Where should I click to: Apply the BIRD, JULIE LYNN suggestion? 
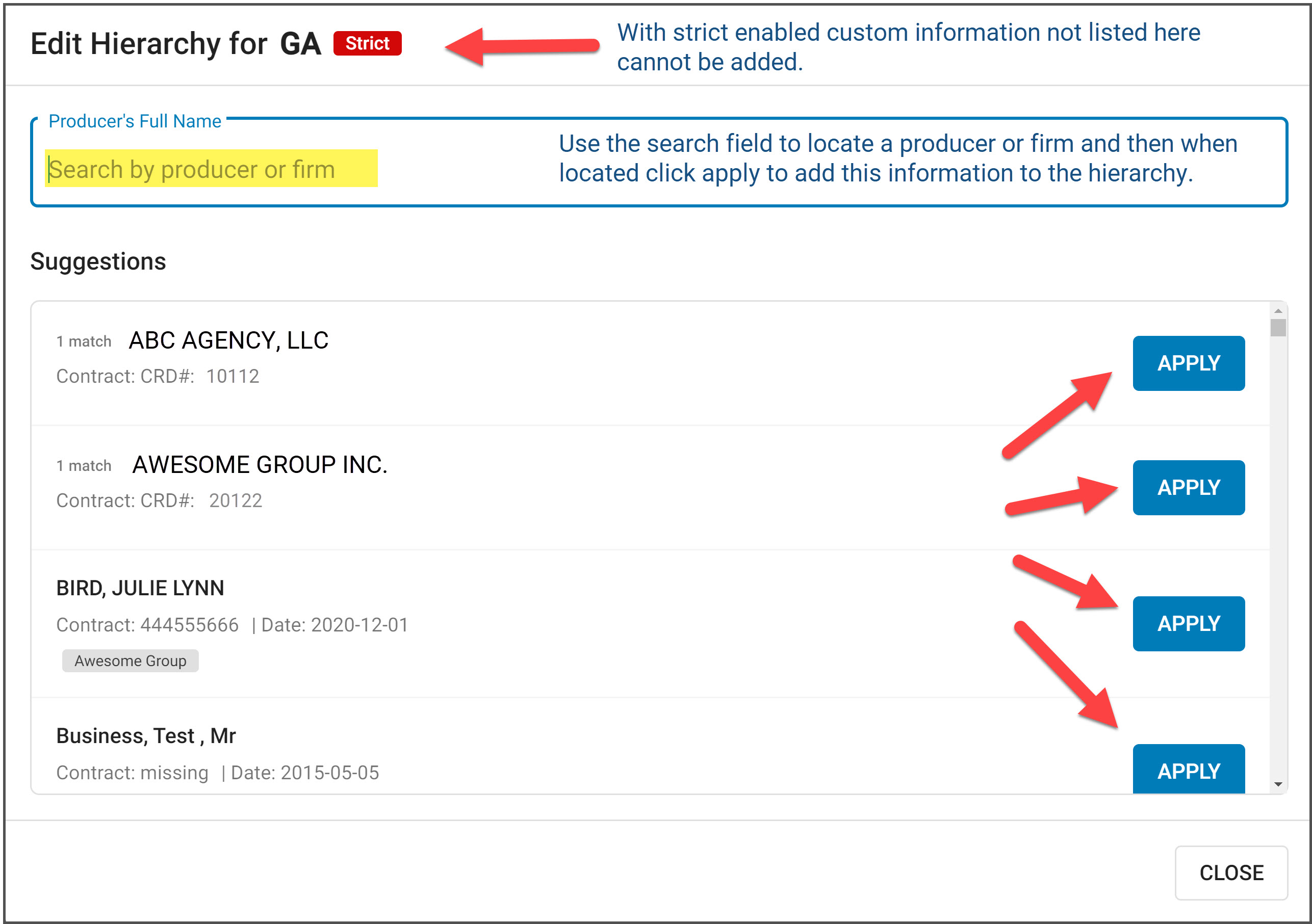[x=1189, y=624]
